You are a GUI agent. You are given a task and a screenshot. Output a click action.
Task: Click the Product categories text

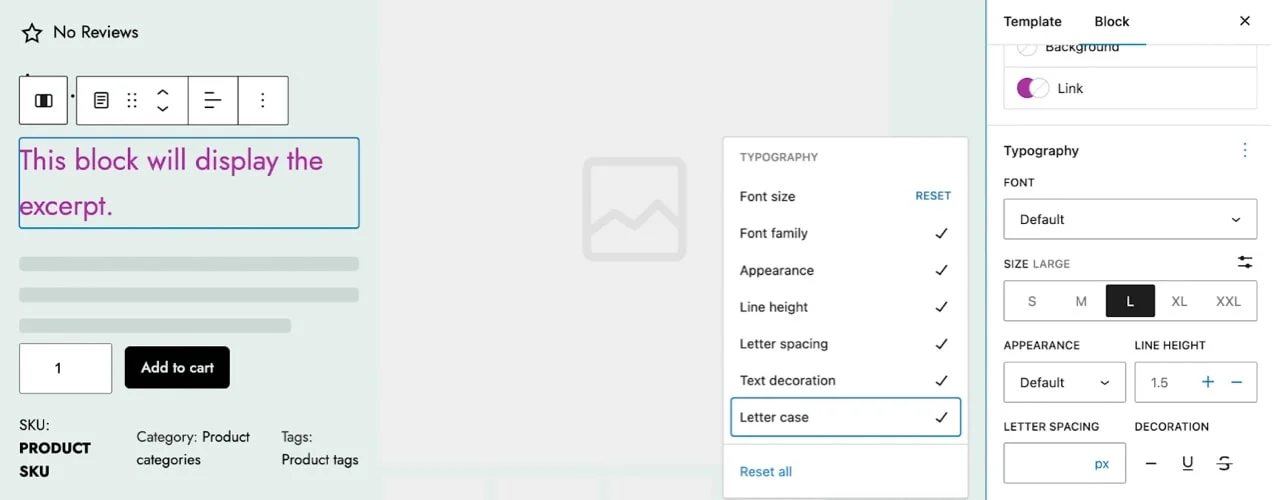pyautogui.click(x=193, y=448)
